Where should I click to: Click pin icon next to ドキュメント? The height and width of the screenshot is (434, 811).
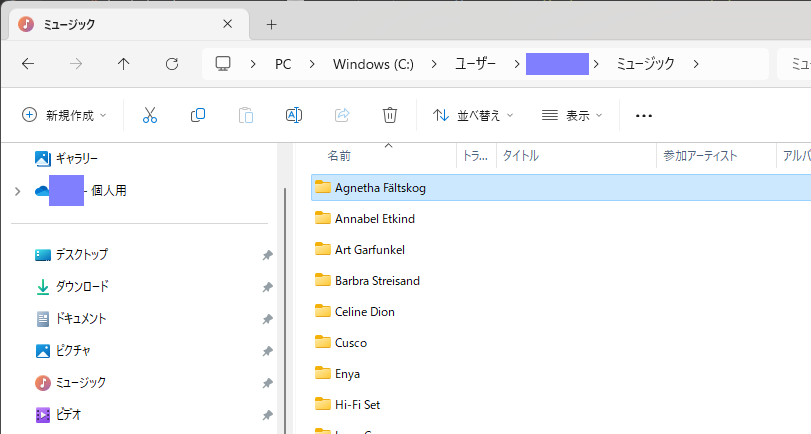point(267,319)
